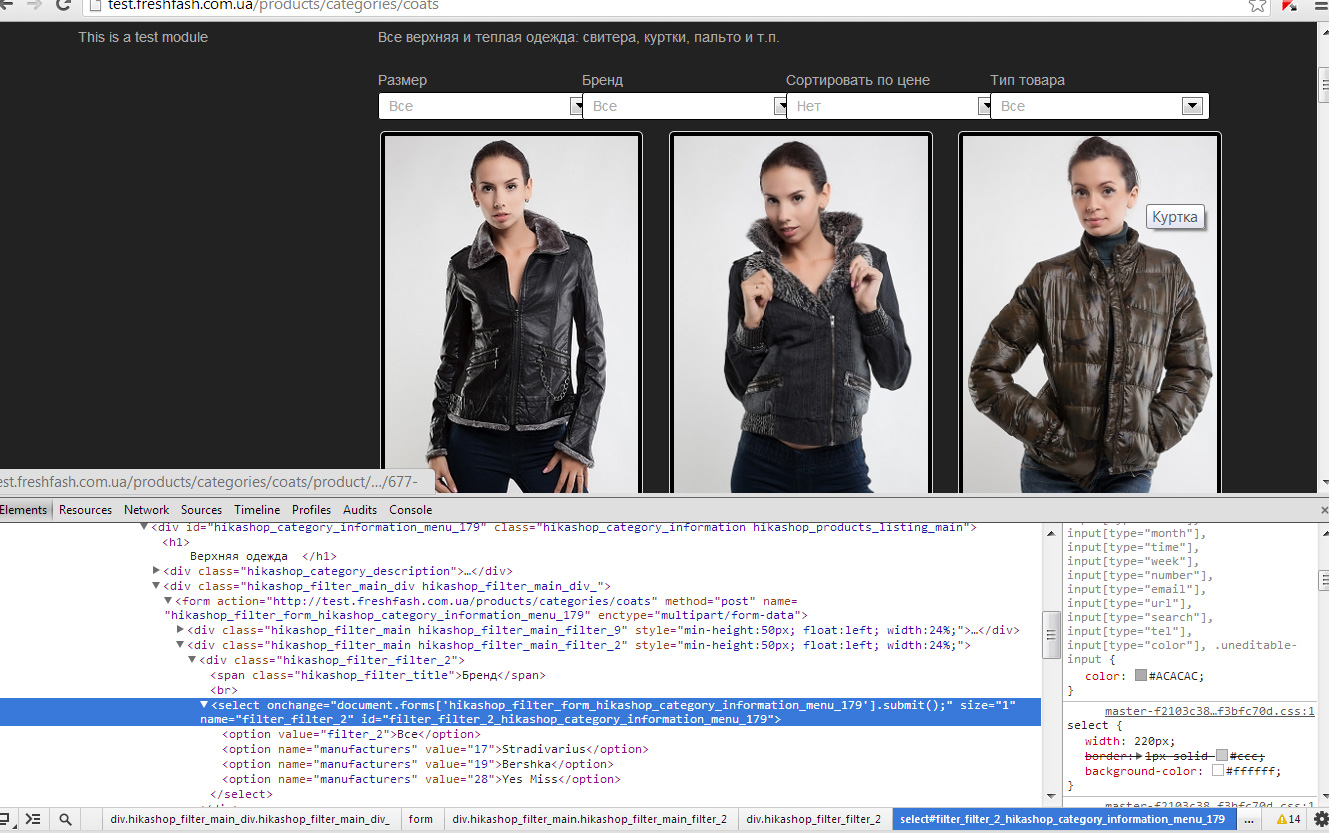The image size is (1329, 833).
Task: Open the DevTools settings gear
Action: (1320, 819)
